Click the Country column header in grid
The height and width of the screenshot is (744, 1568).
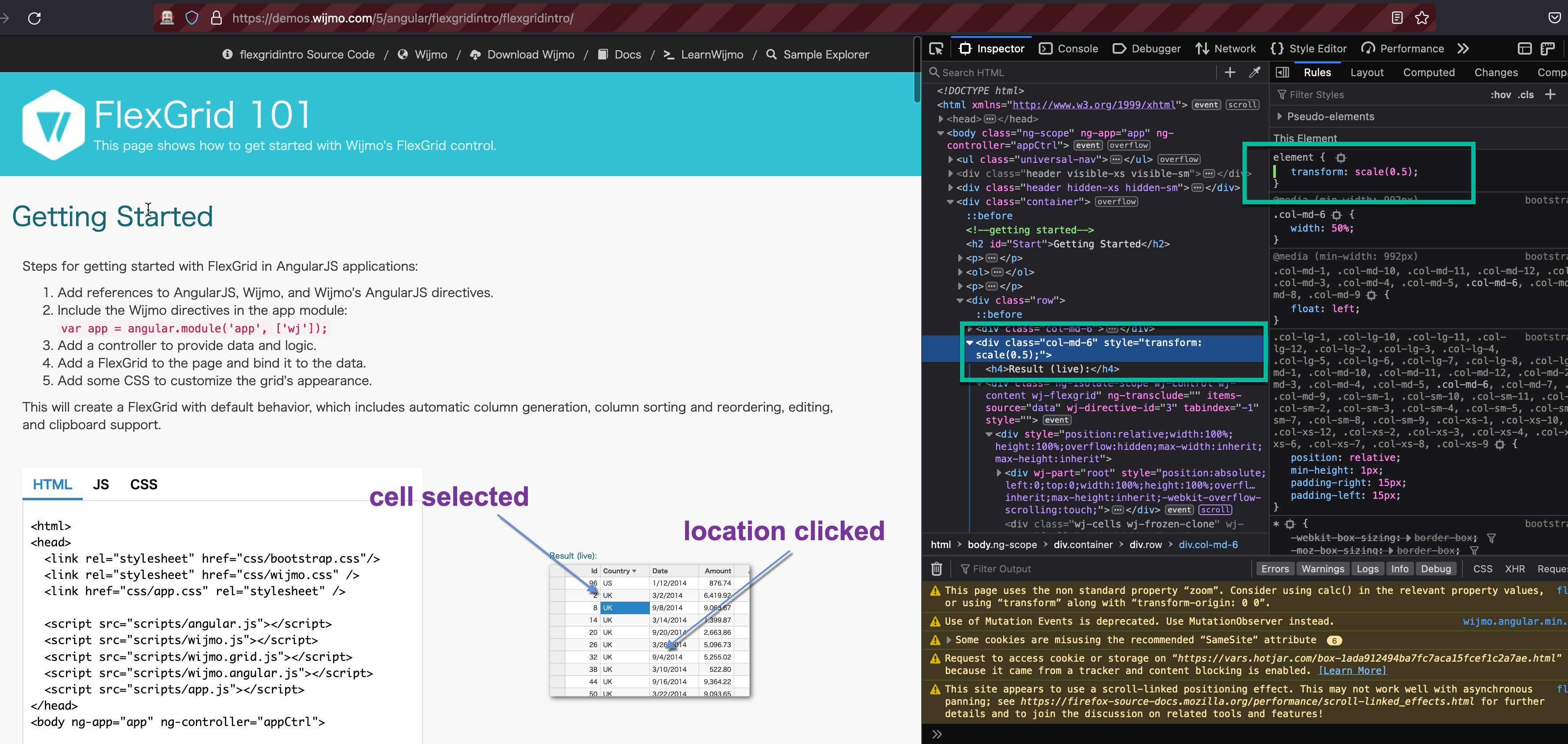pos(625,571)
